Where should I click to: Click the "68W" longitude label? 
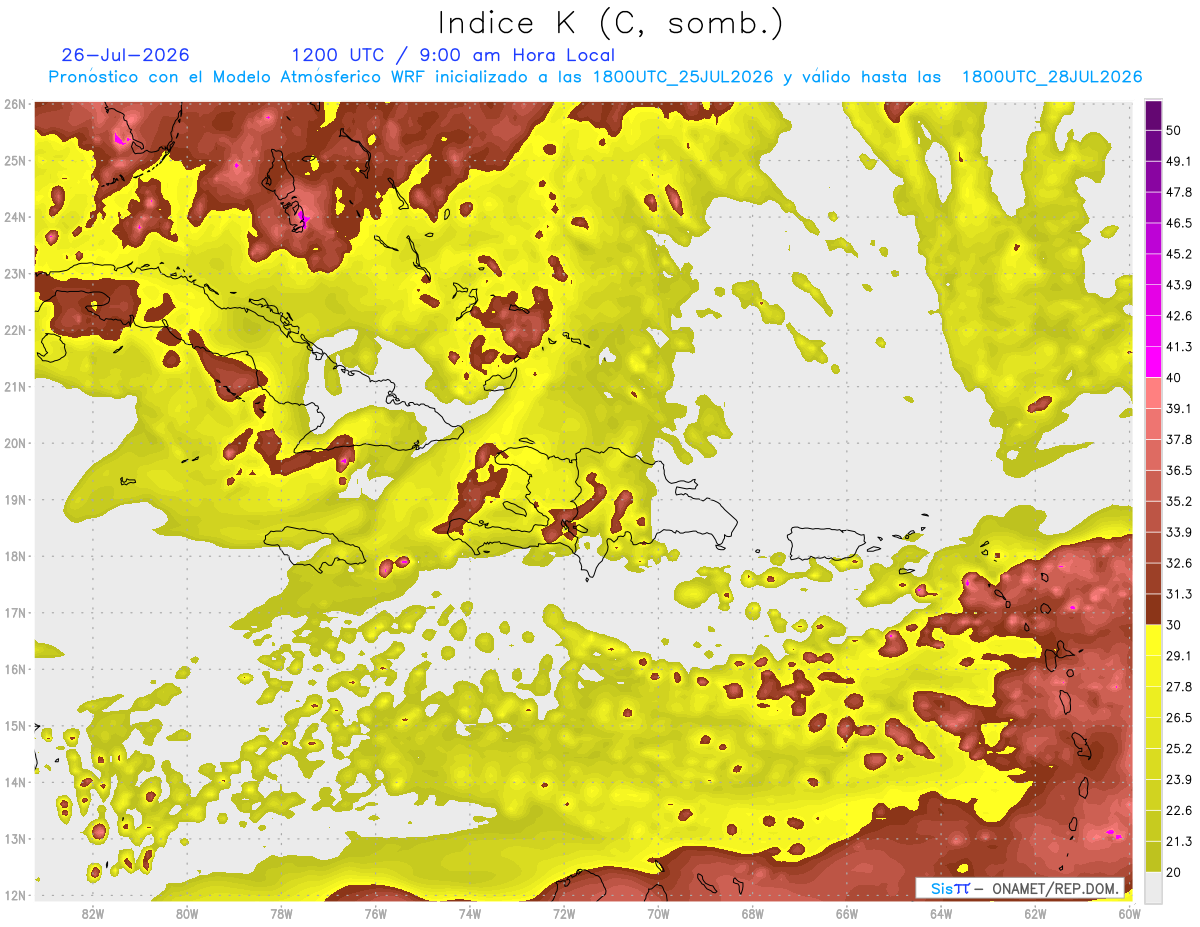pyautogui.click(x=752, y=913)
